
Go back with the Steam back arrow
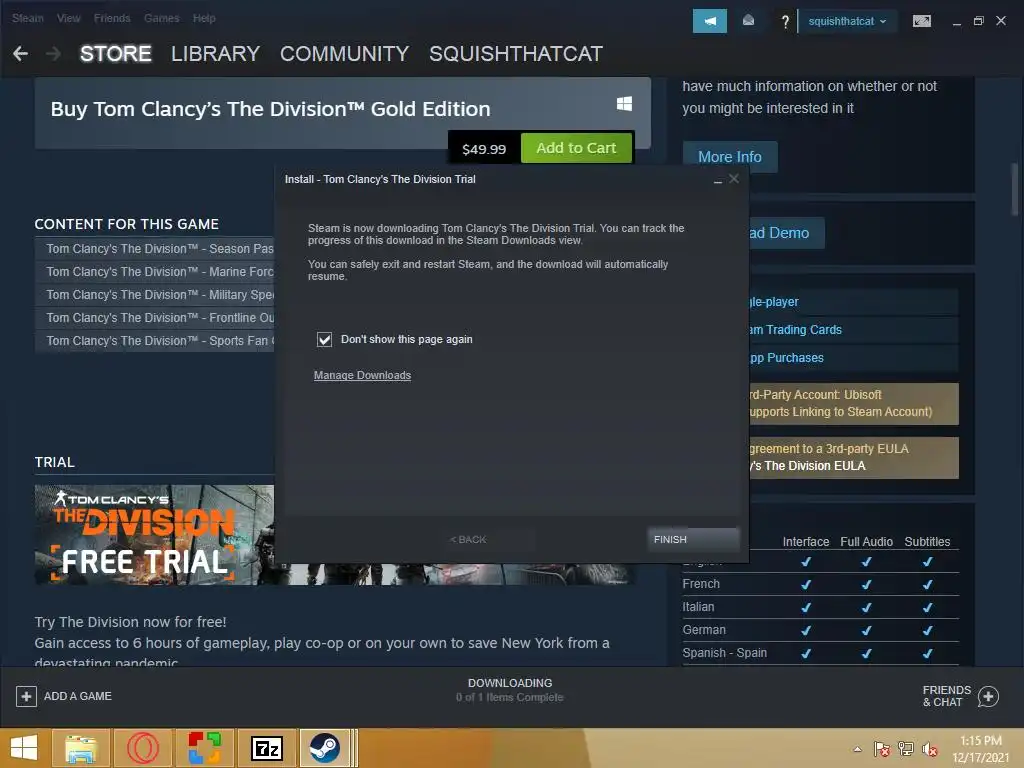(x=20, y=54)
